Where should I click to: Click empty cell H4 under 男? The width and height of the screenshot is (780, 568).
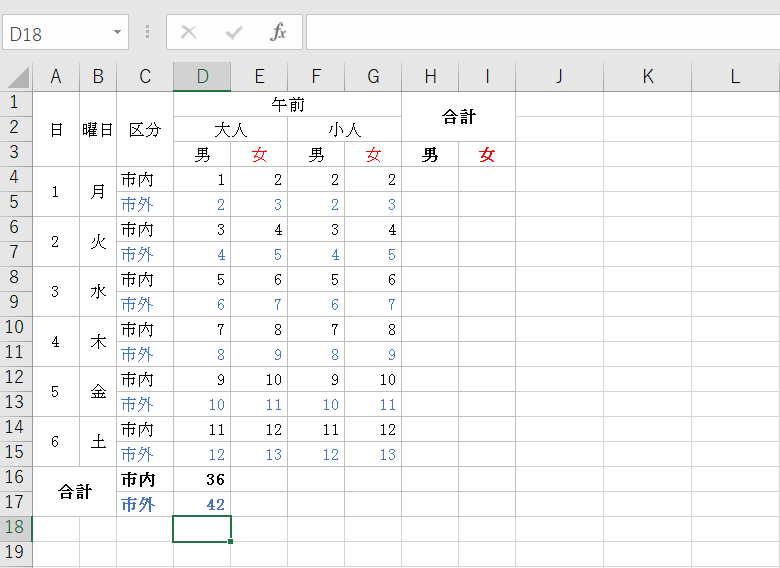coord(430,179)
